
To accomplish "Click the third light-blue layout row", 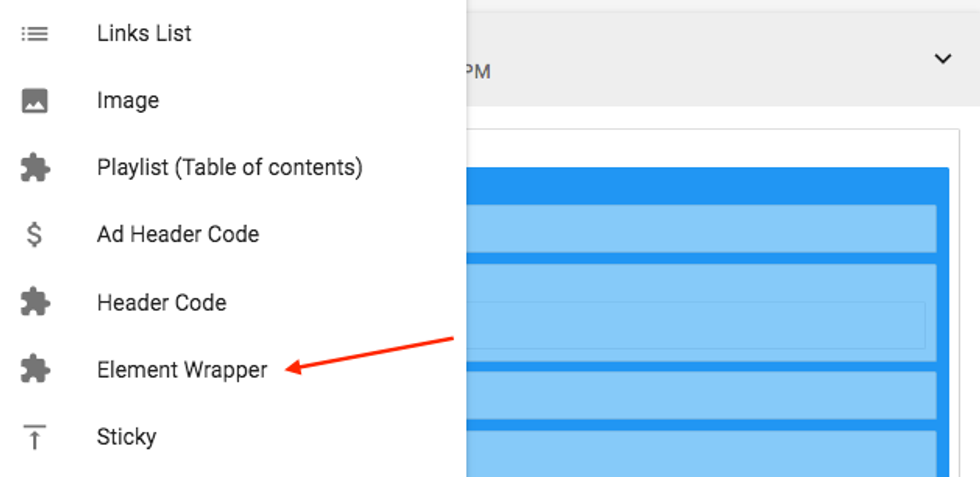I will point(700,395).
